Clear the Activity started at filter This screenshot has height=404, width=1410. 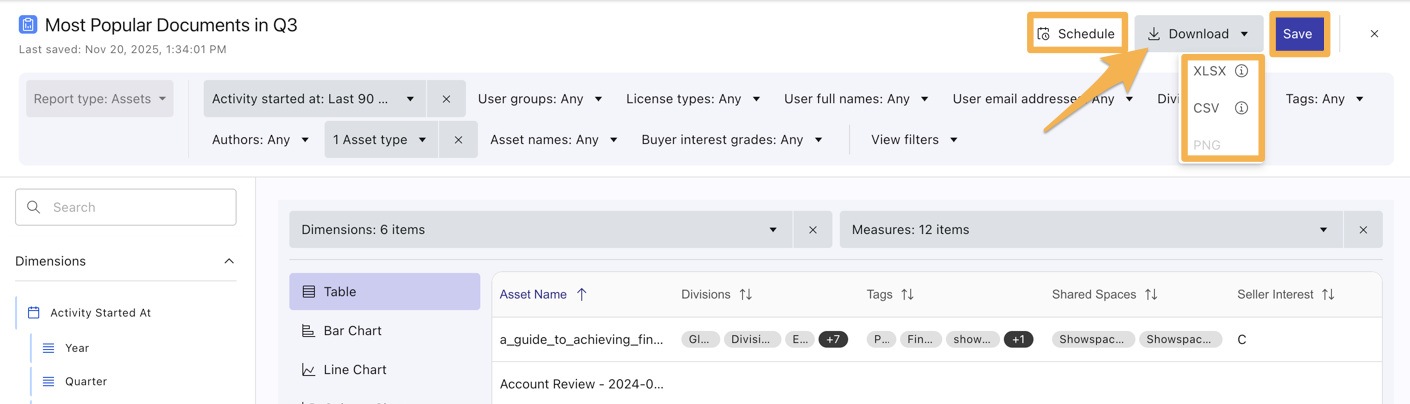(x=446, y=99)
